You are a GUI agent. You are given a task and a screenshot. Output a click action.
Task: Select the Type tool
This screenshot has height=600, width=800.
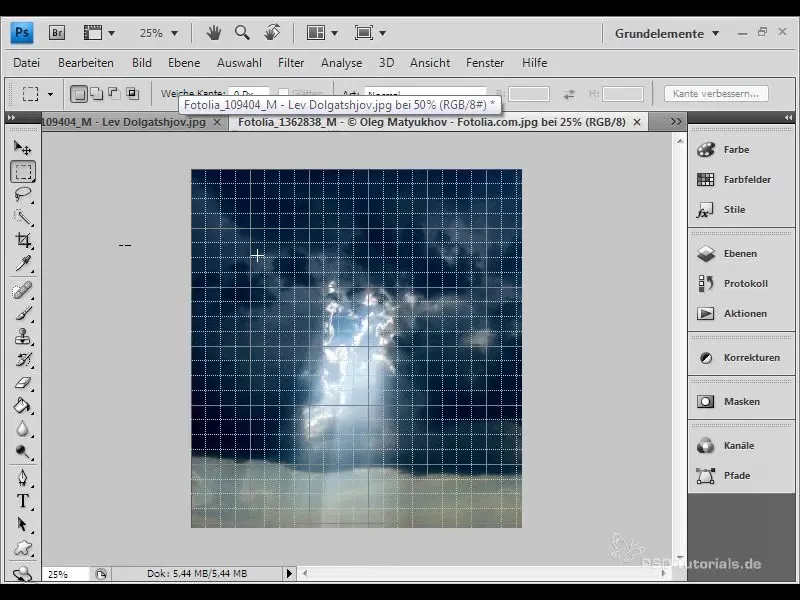point(22,501)
